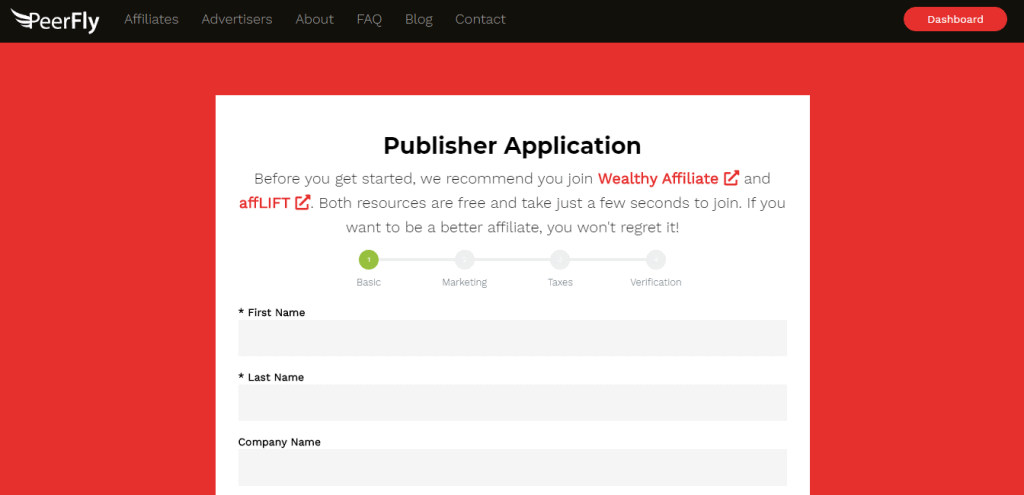The height and width of the screenshot is (495, 1024).
Task: Click the PeerFly logo
Action: point(55,20)
